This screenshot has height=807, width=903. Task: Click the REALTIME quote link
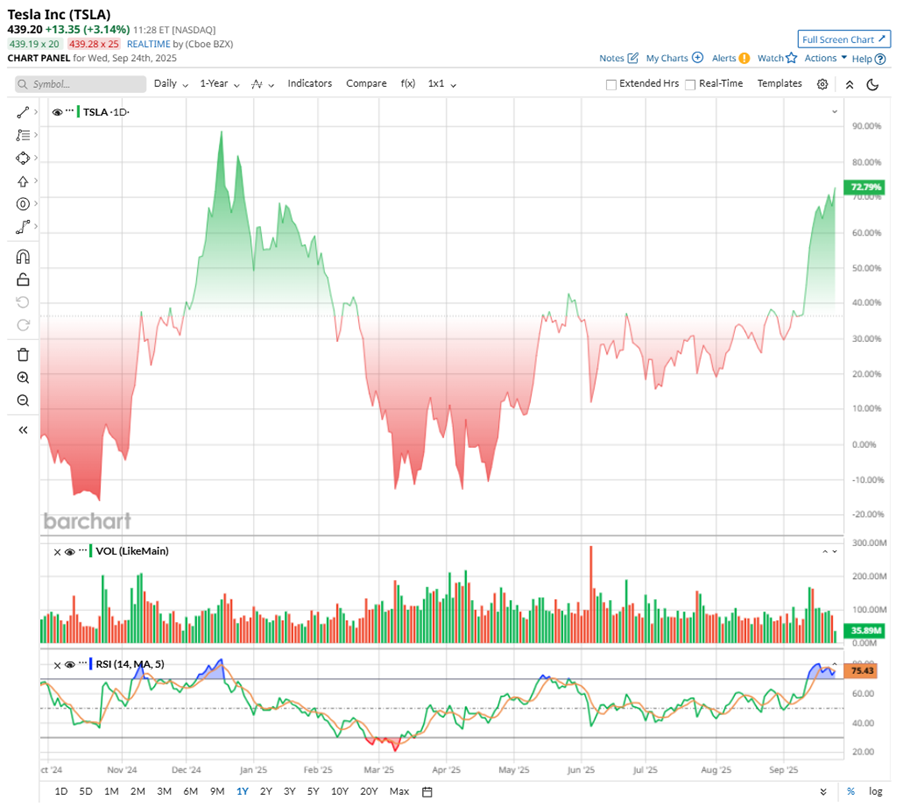point(149,44)
